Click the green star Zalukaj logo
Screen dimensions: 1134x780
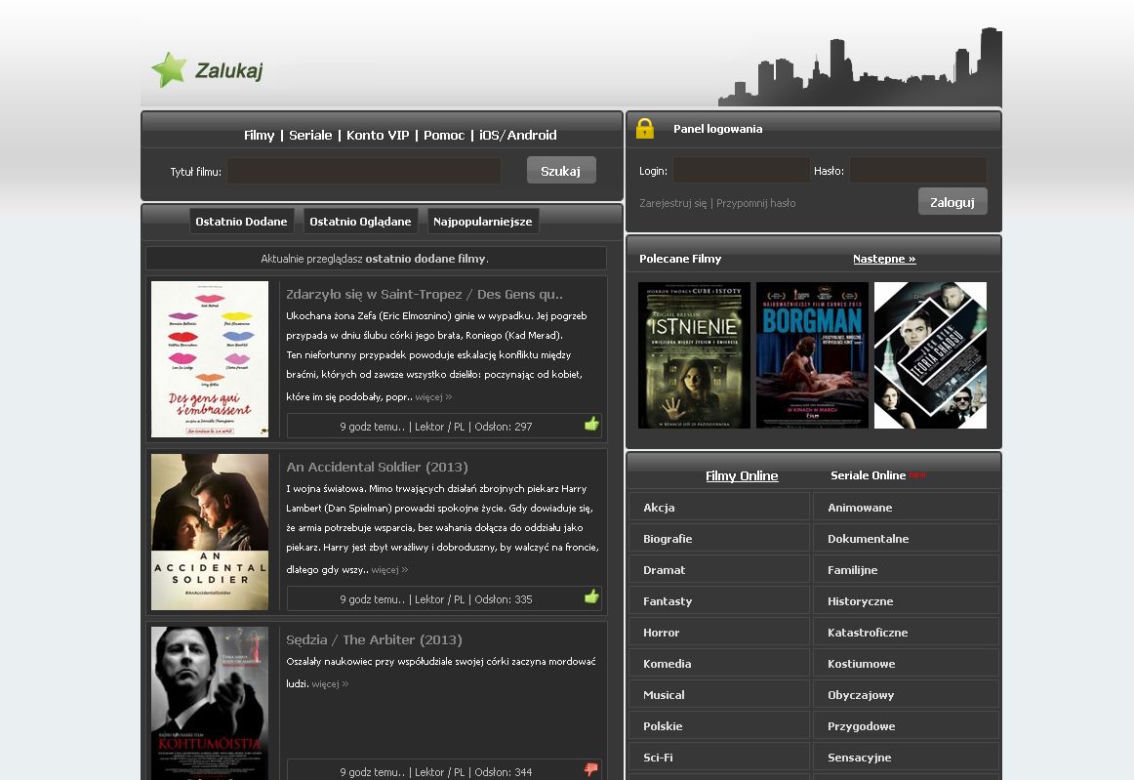pos(208,70)
